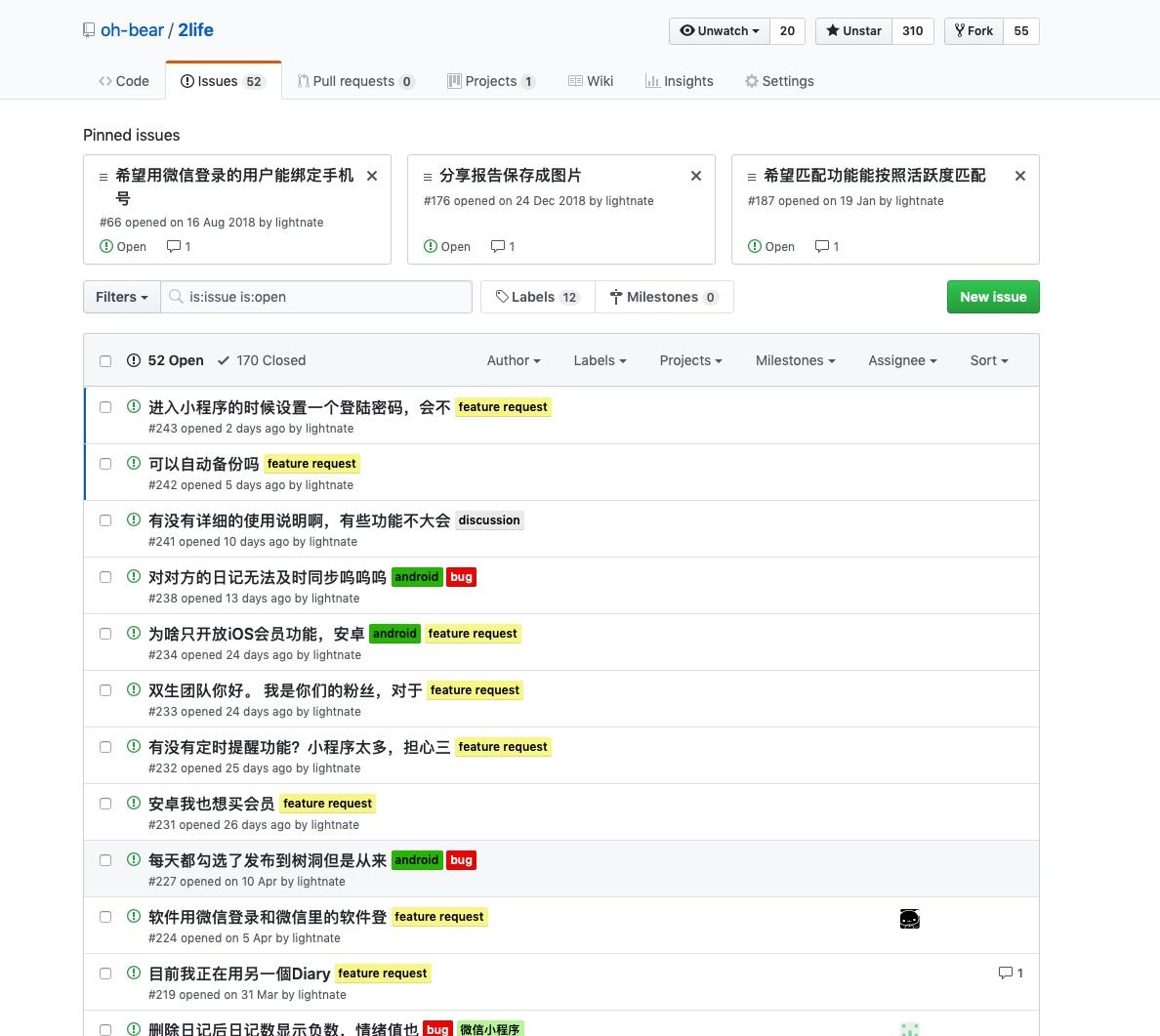Click the open status icon of issue #231
Image resolution: width=1160 pixels, height=1036 pixels.
click(x=134, y=803)
